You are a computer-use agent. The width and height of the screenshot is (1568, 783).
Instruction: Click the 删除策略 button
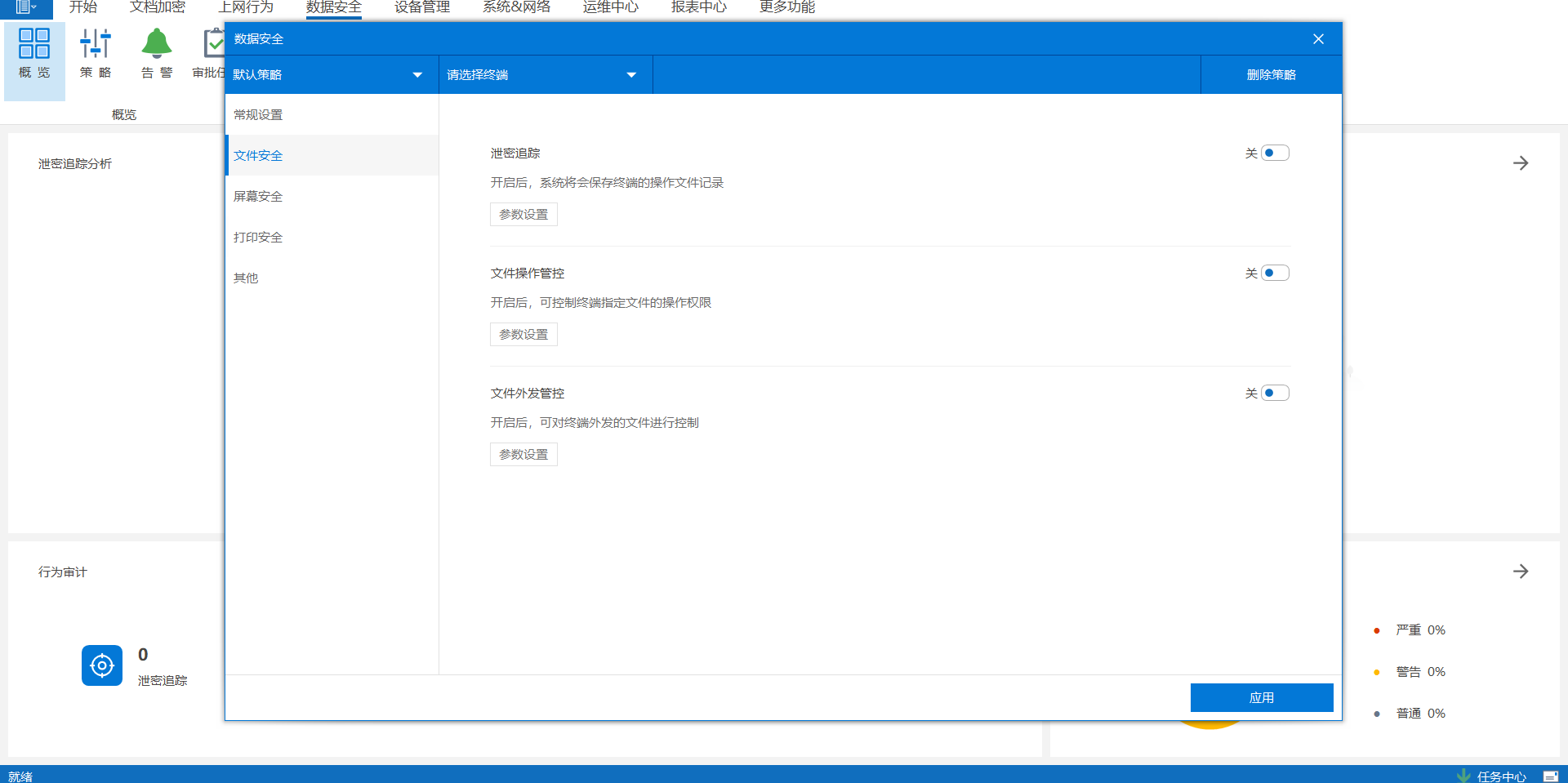coord(1271,75)
